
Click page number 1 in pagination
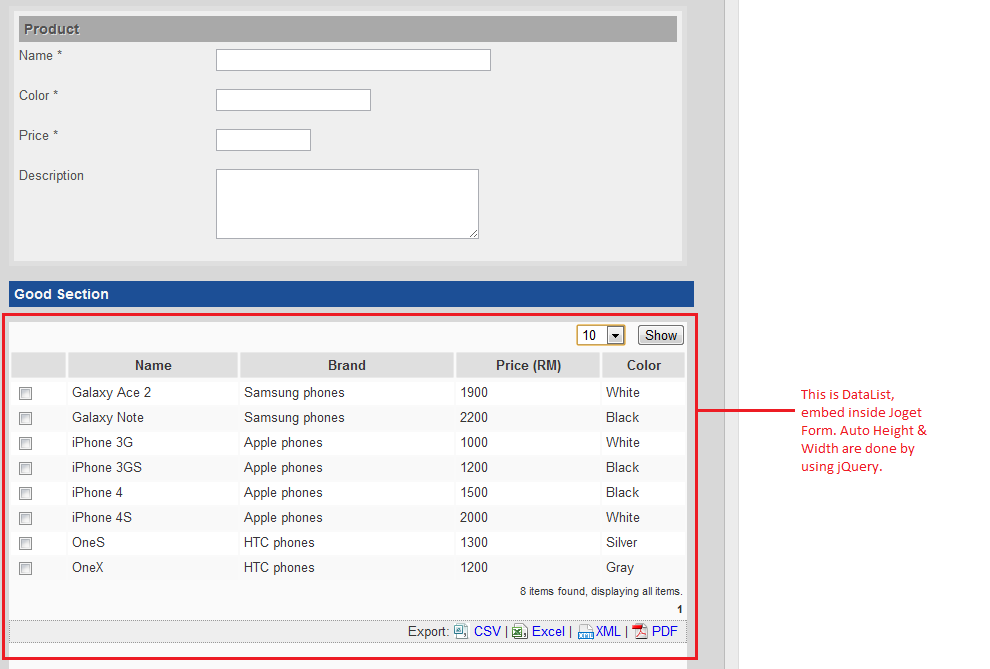click(679, 609)
